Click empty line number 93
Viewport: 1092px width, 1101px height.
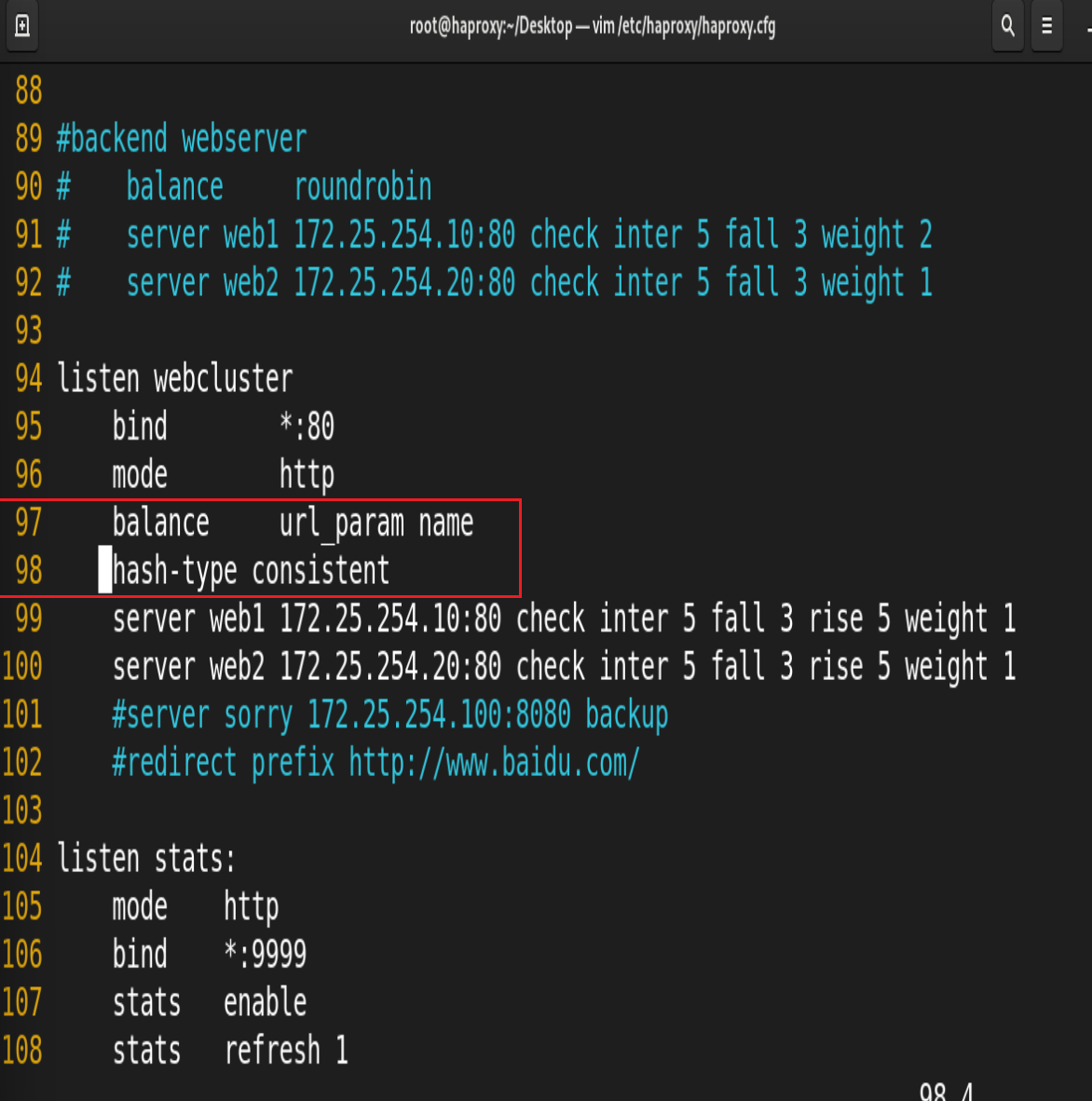pos(29,330)
